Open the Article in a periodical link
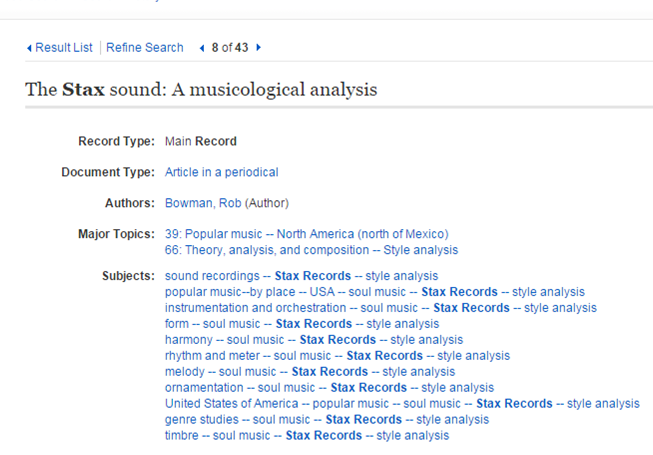Image resolution: width=653 pixels, height=455 pixels. pyautogui.click(x=222, y=172)
